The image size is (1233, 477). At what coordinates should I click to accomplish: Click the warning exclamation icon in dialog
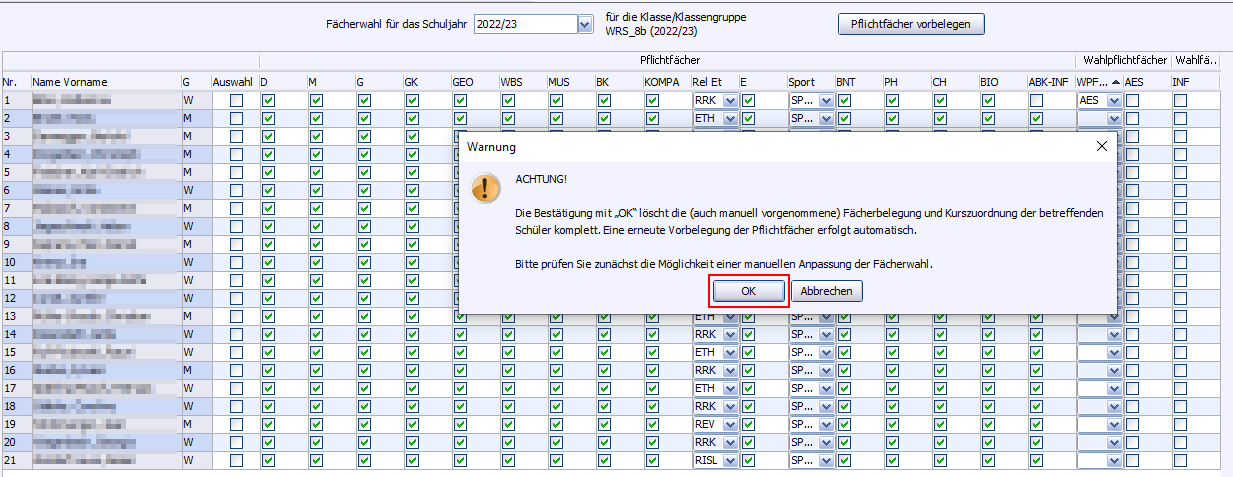coord(487,188)
